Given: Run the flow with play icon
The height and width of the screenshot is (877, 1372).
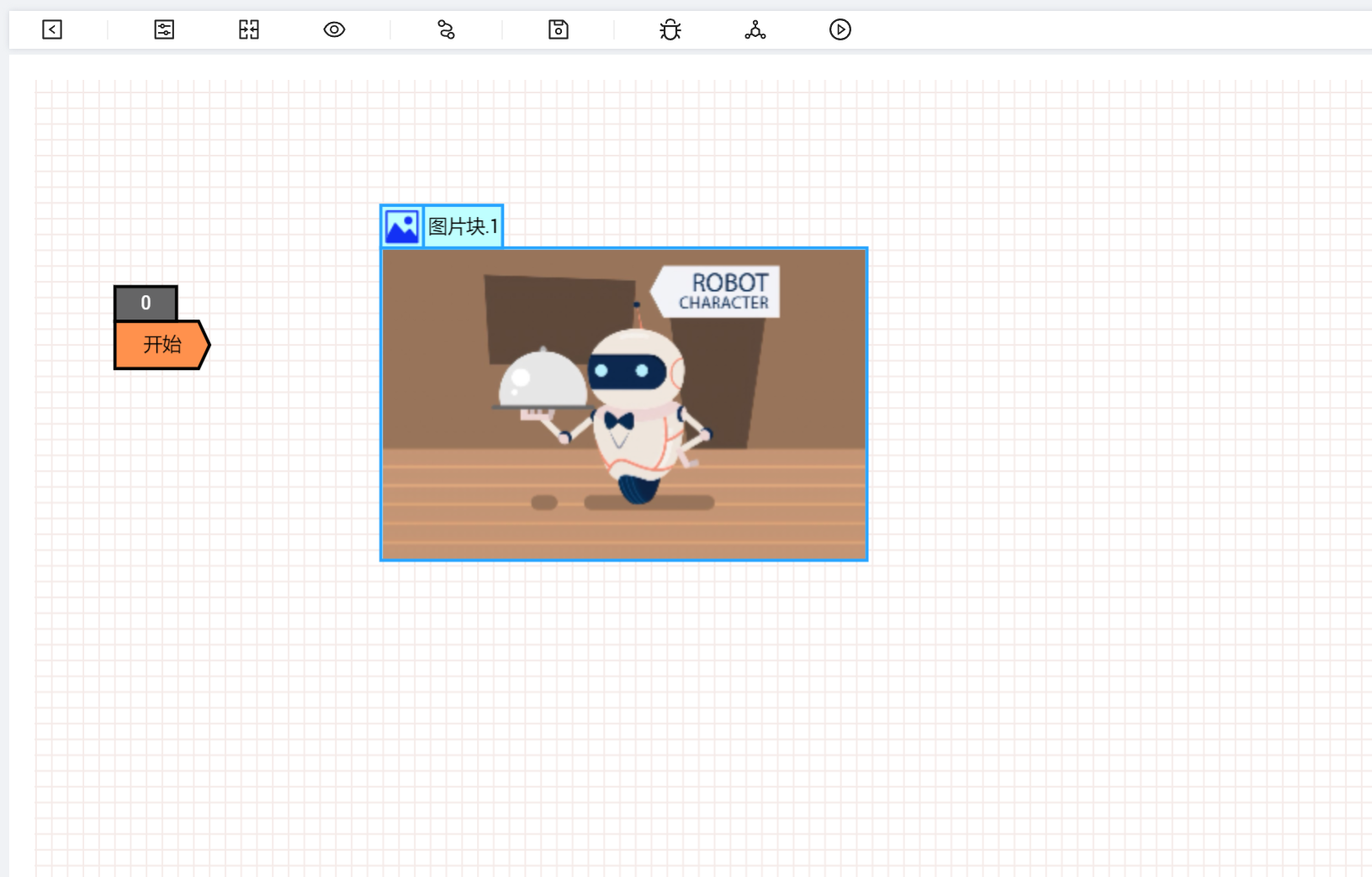Looking at the screenshot, I should coord(840,30).
